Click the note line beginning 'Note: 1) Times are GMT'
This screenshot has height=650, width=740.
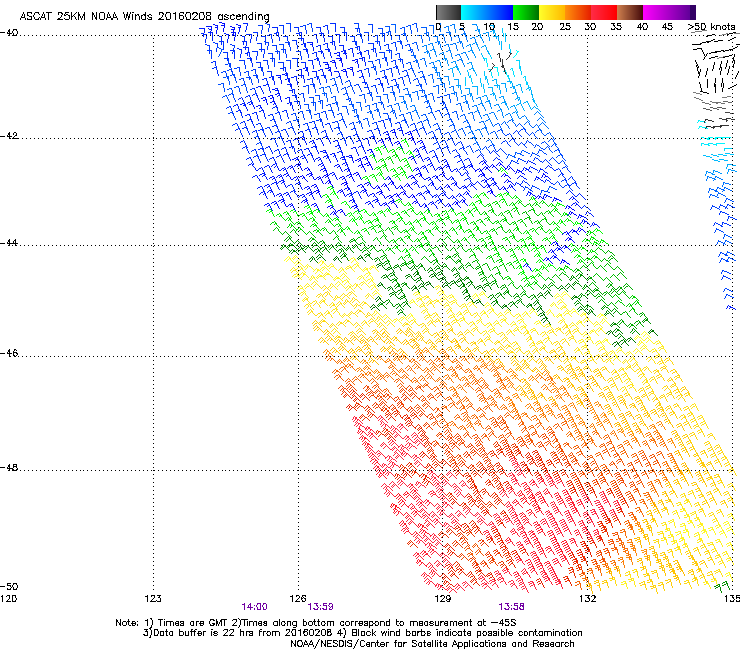pos(316,623)
